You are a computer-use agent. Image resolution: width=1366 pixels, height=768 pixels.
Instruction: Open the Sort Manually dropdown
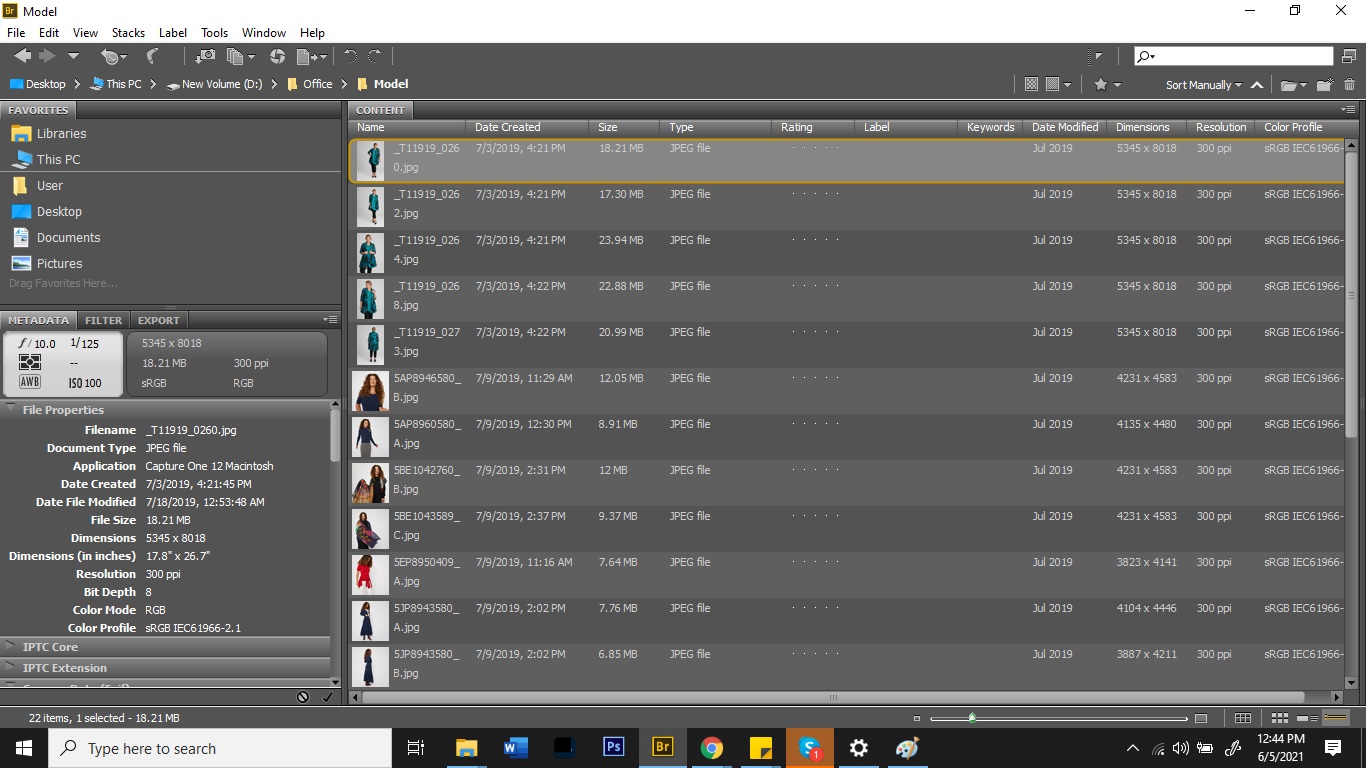(1203, 85)
